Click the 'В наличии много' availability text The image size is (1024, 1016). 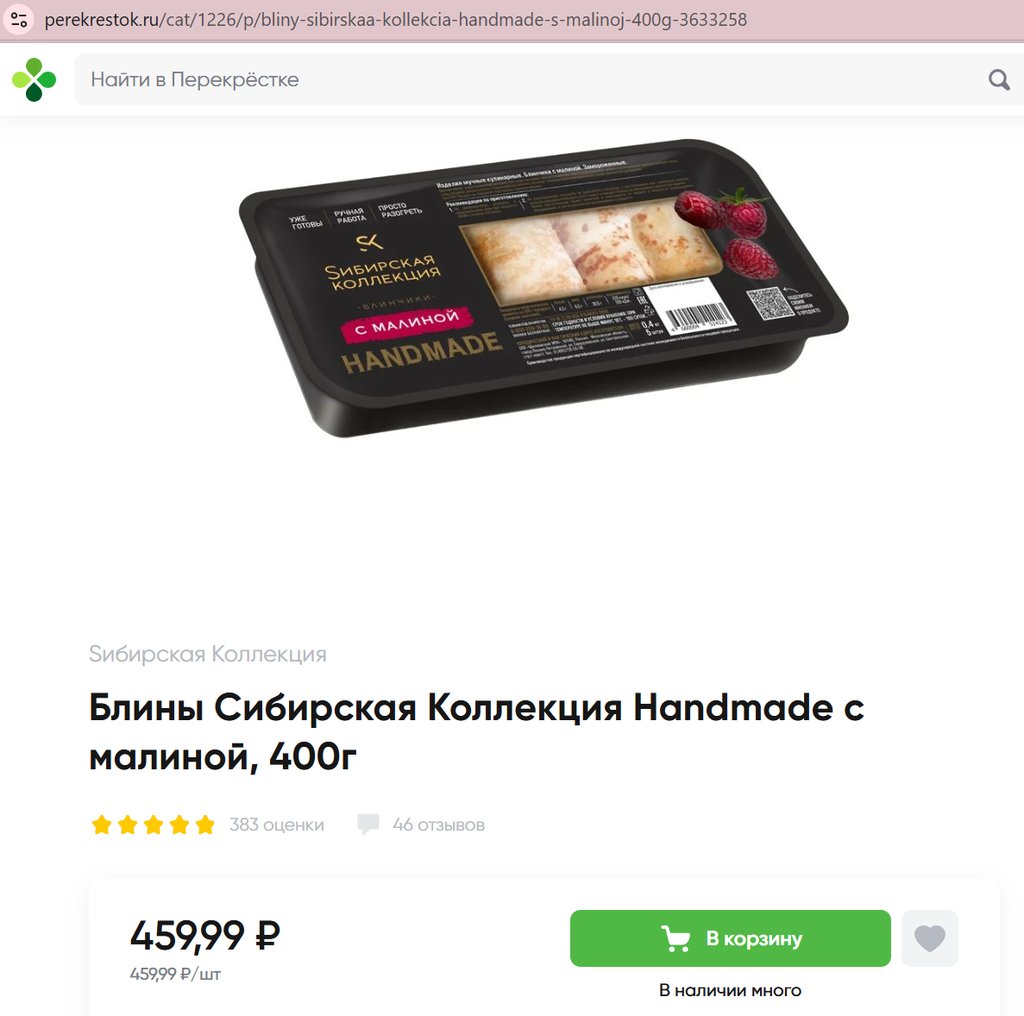(x=730, y=991)
